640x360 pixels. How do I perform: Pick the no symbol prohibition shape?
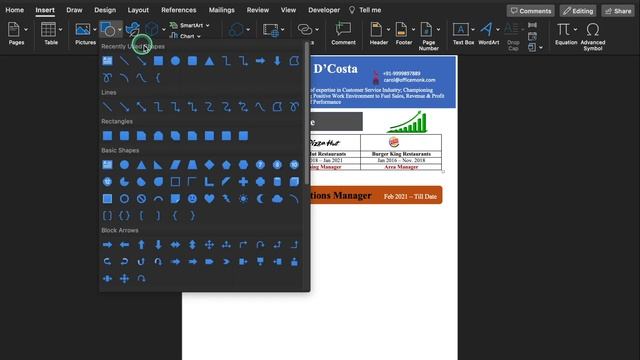point(141,199)
